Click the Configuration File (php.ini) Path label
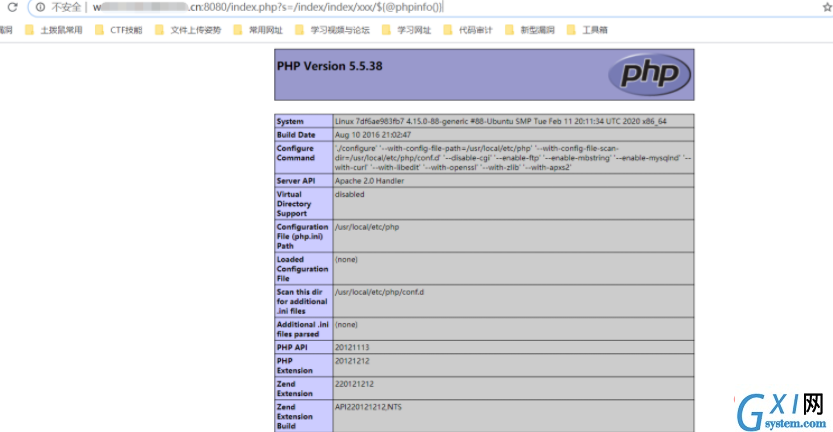The height and width of the screenshot is (432, 833). click(302, 236)
